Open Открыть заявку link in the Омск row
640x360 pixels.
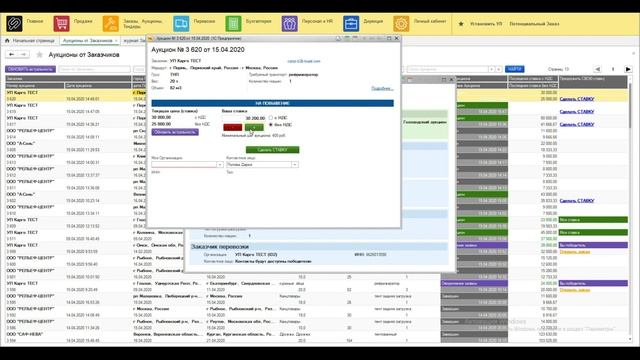click(575, 251)
